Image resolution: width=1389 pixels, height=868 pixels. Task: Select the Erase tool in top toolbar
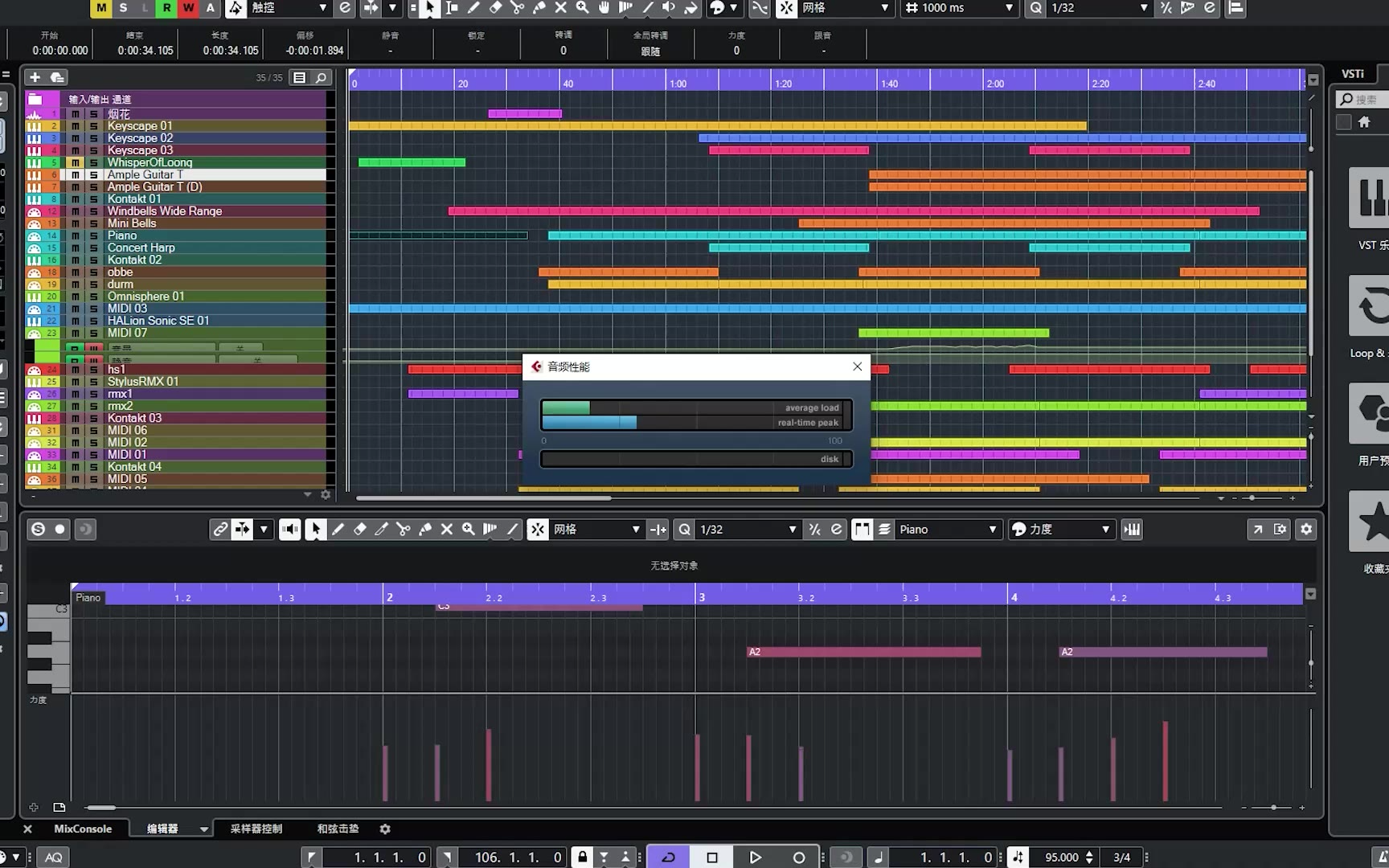click(x=495, y=8)
